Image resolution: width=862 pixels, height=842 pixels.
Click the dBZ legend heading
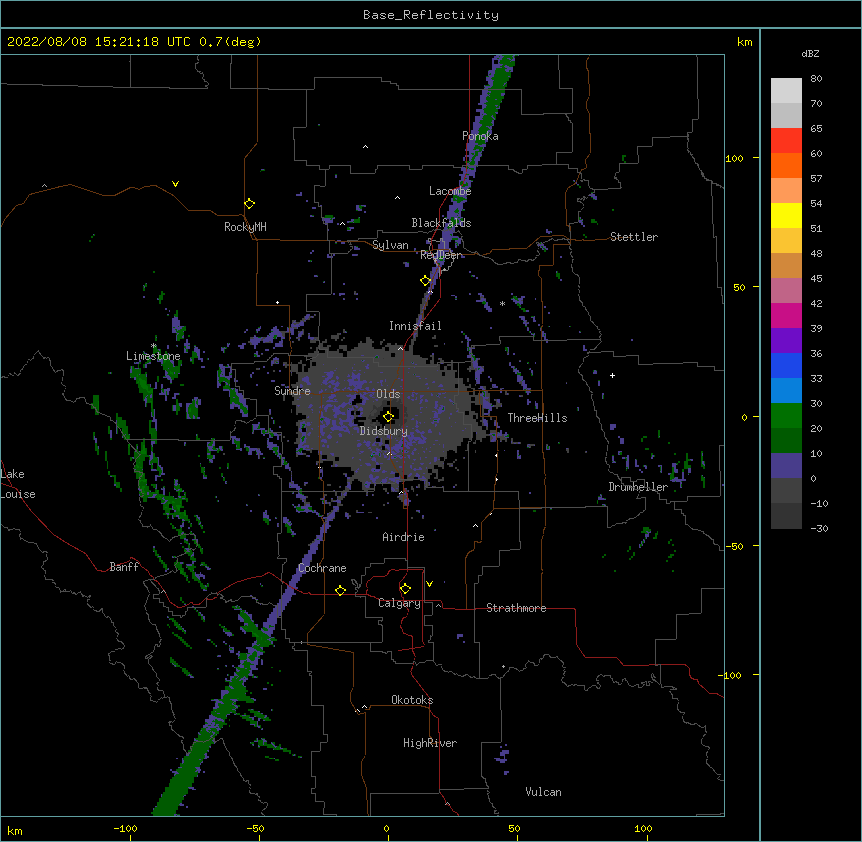tap(810, 53)
